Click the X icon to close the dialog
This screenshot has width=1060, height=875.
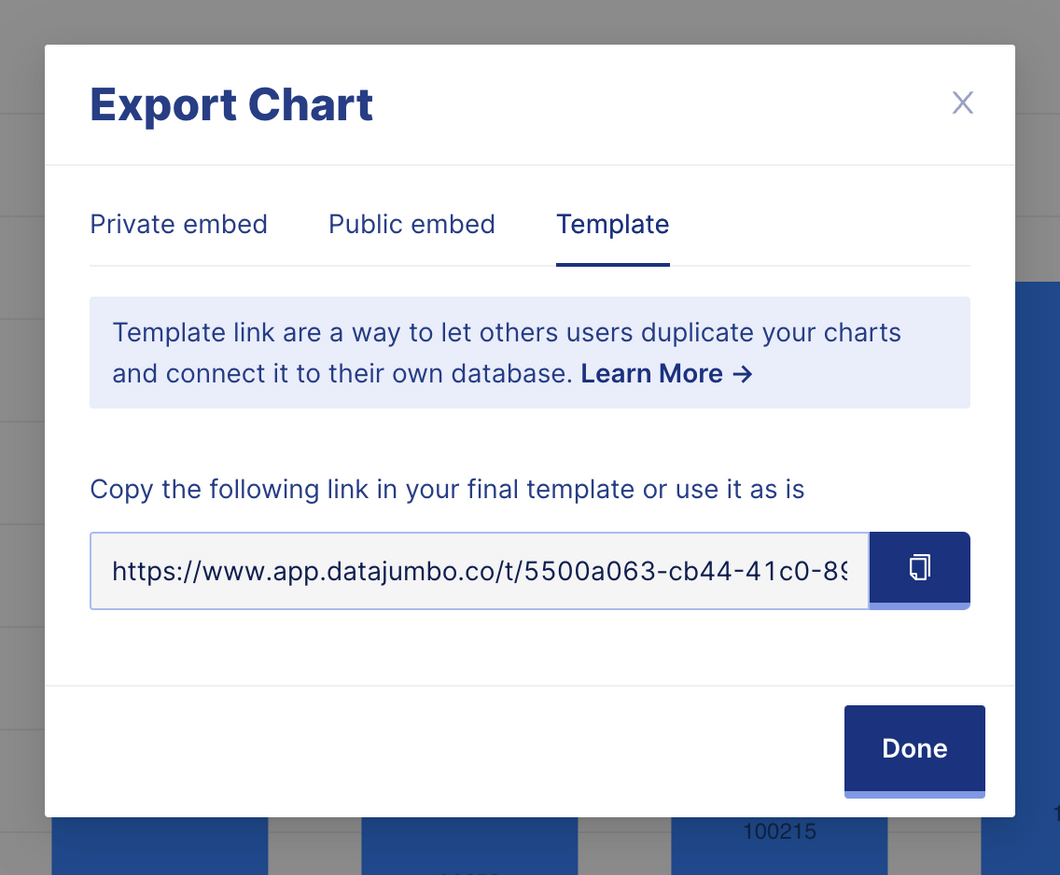(x=962, y=102)
